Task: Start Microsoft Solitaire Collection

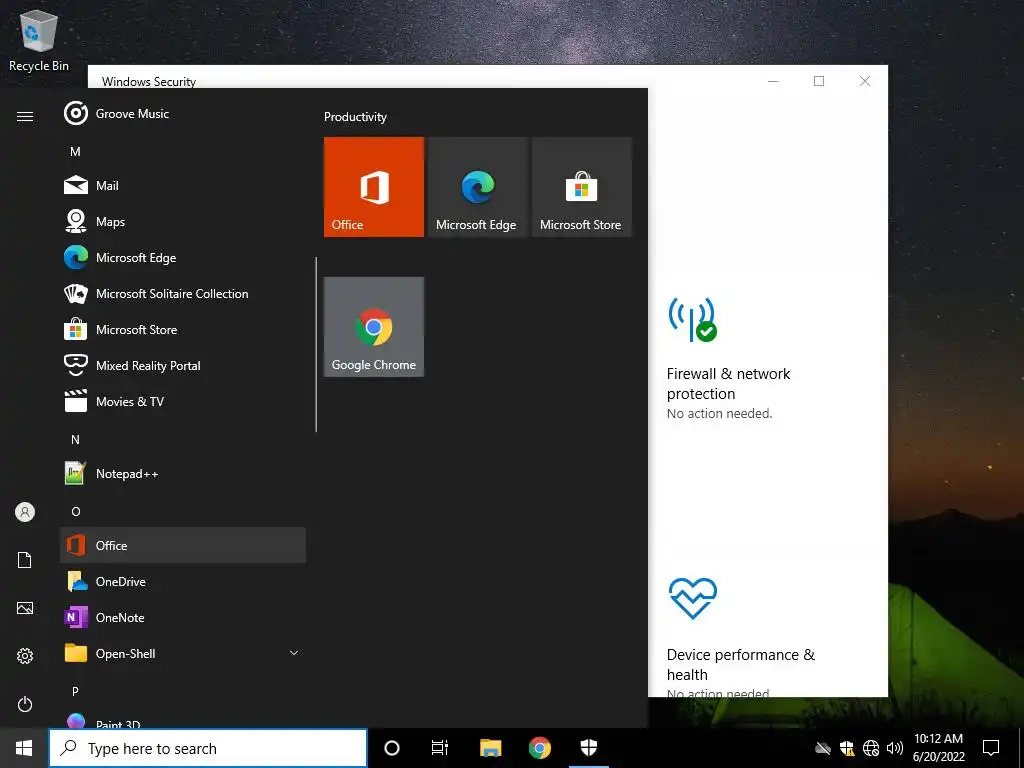Action: click(x=183, y=293)
